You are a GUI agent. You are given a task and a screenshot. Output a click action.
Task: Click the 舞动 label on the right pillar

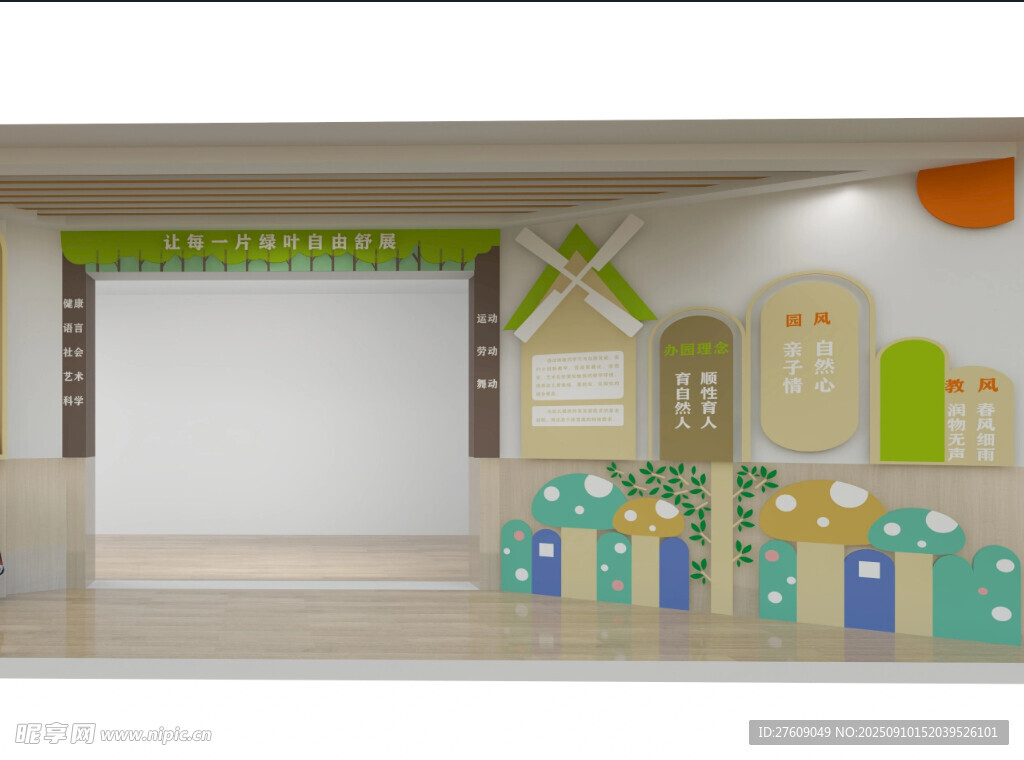[487, 383]
